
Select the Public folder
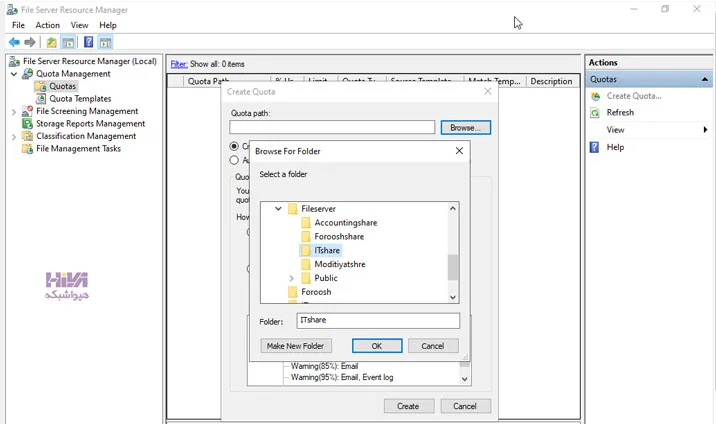pos(326,278)
